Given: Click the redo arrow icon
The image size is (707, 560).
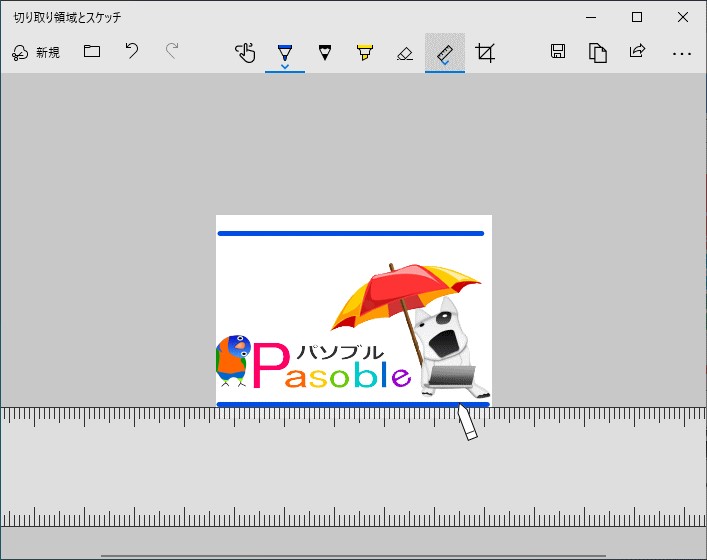Looking at the screenshot, I should [x=172, y=51].
